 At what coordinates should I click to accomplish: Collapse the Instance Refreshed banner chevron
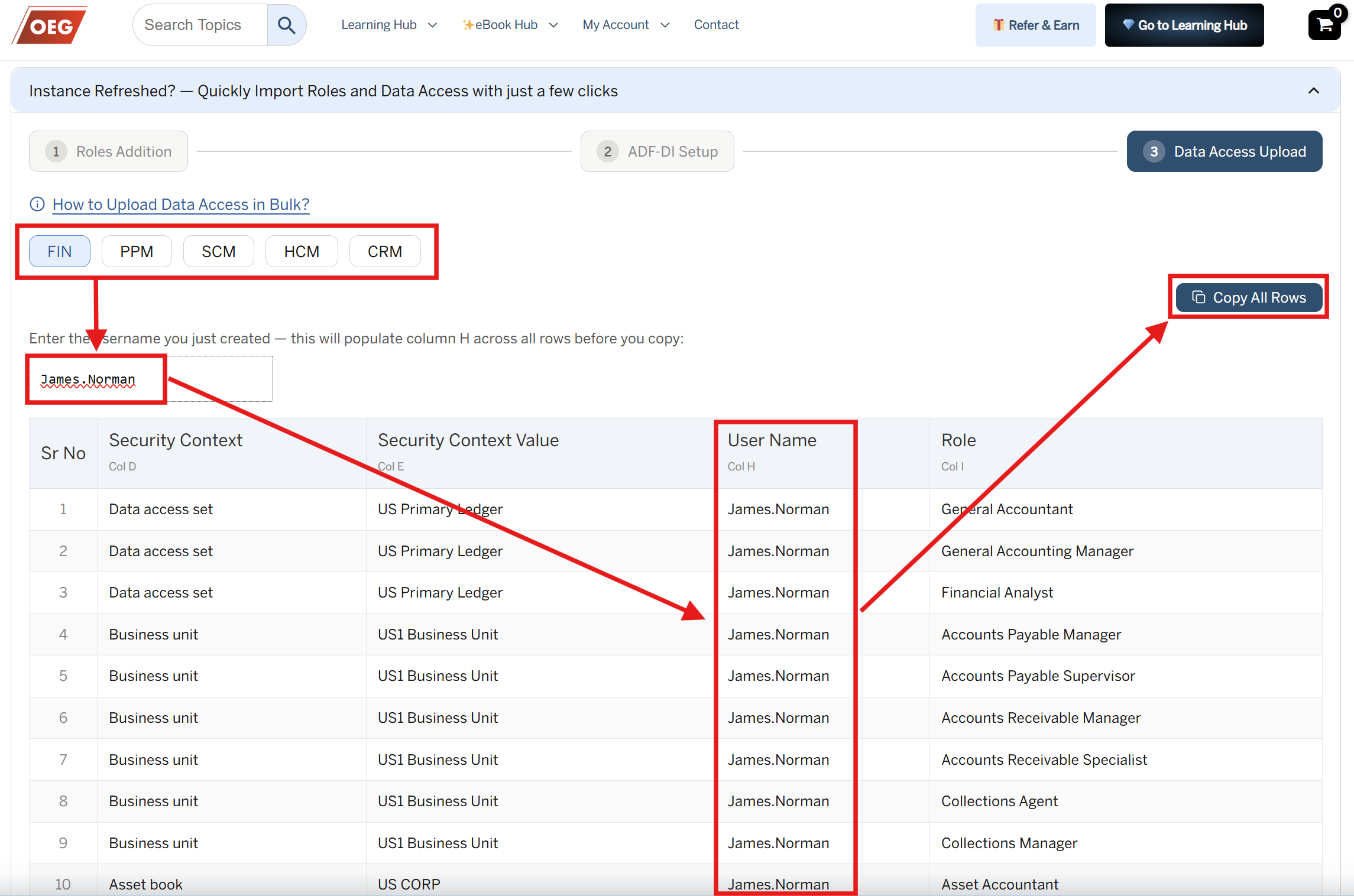[1314, 90]
